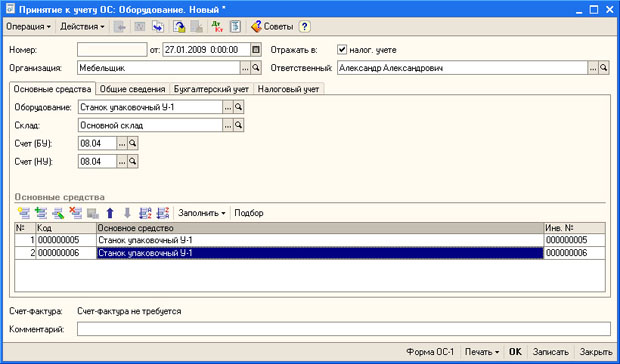The width and height of the screenshot is (620, 364).
Task: Click Инв. № cell 000000006
Action: click(575, 253)
